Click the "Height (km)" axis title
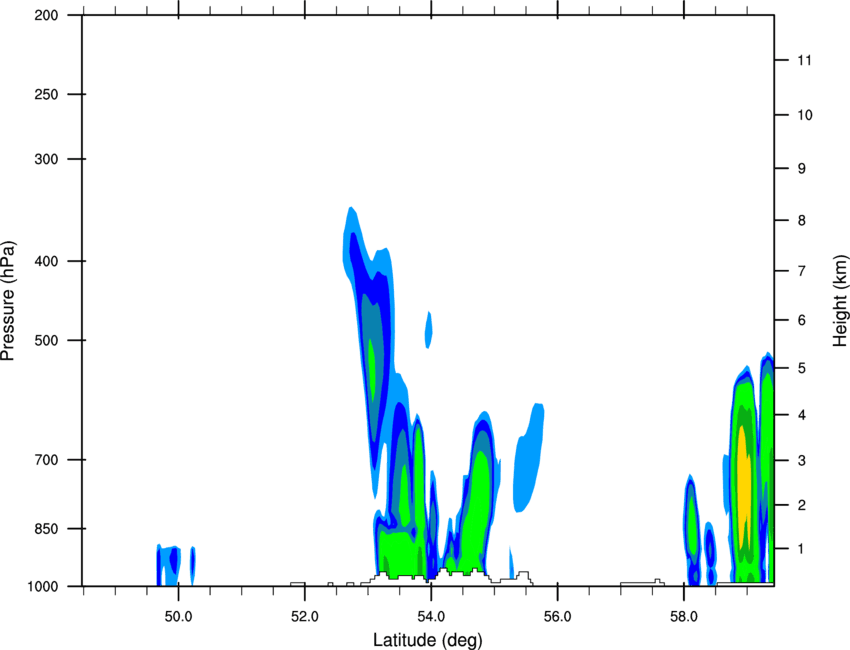Image resolution: width=850 pixels, height=650 pixels. click(x=840, y=300)
